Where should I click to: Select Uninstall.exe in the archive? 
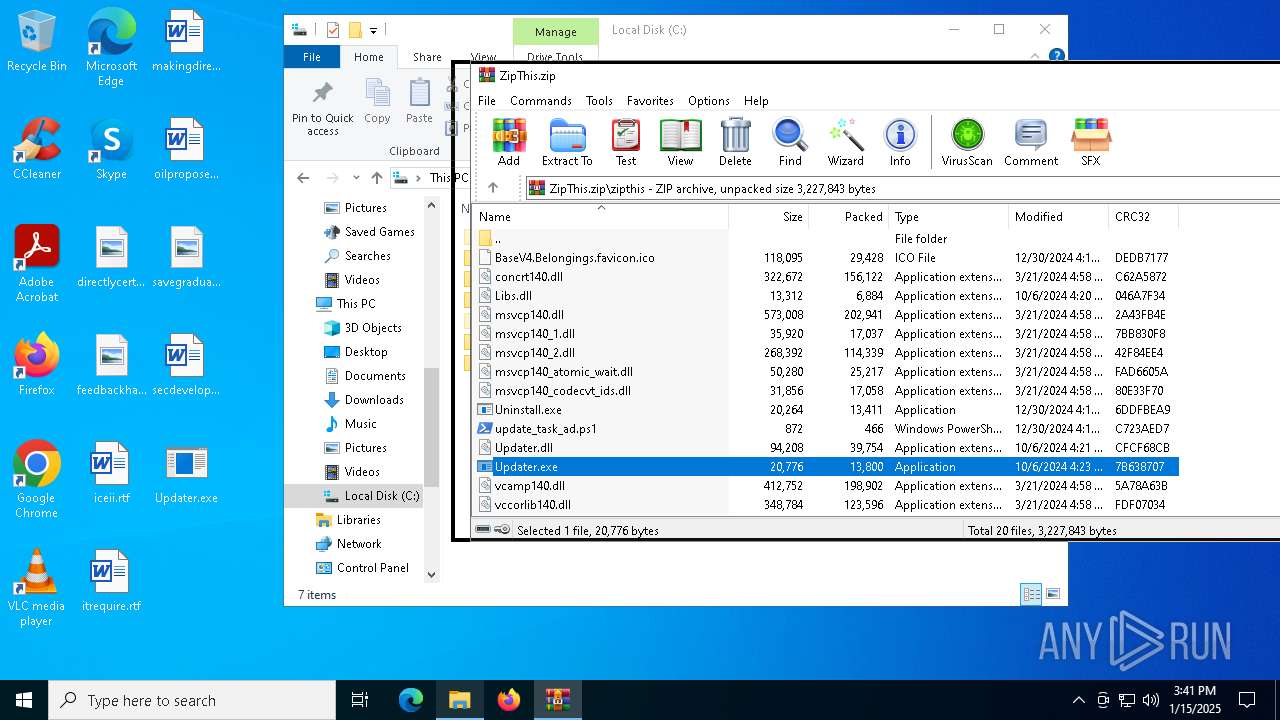pyautogui.click(x=527, y=410)
